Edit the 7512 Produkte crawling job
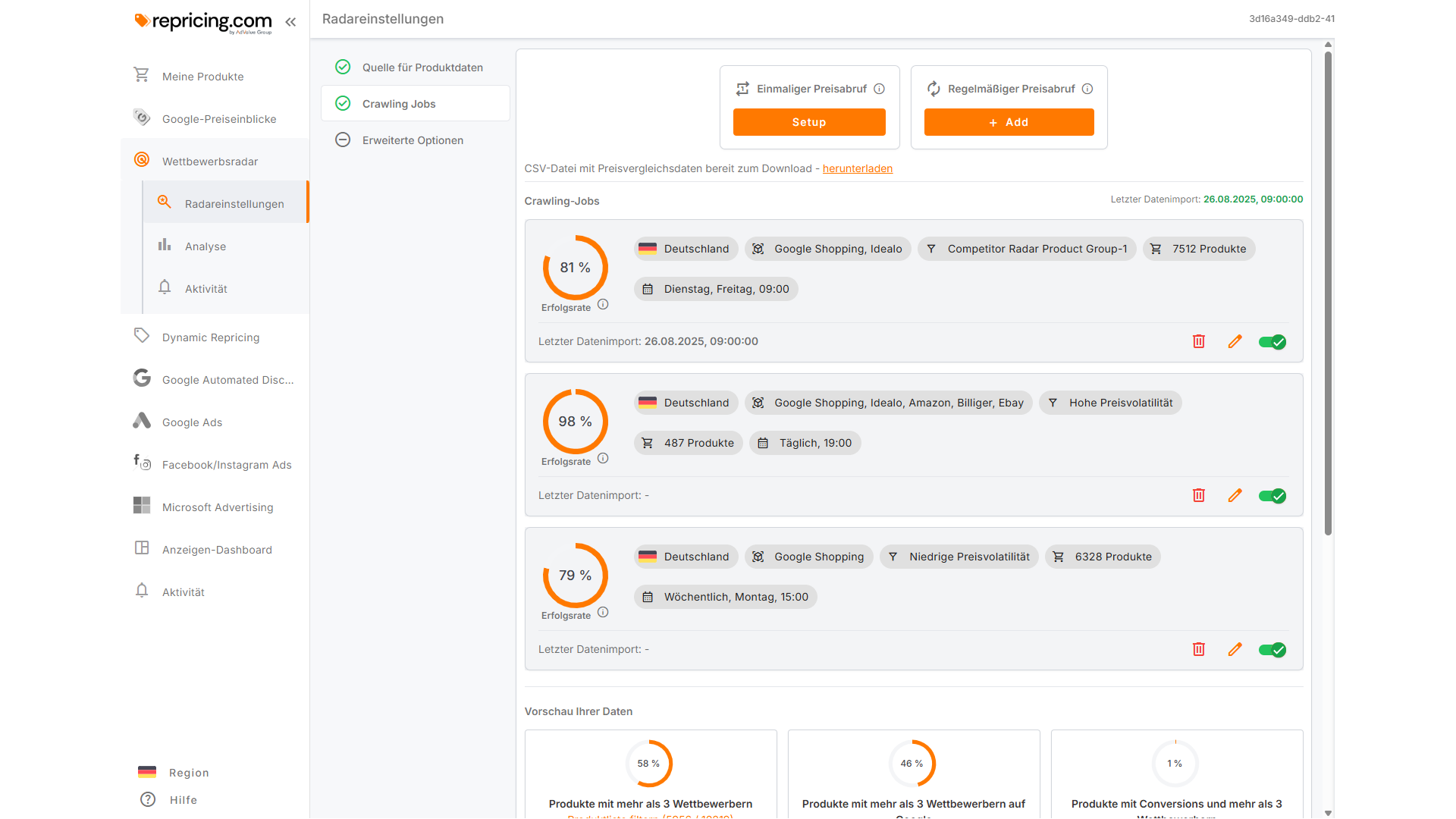Image resolution: width=1456 pixels, height=819 pixels. (x=1235, y=341)
